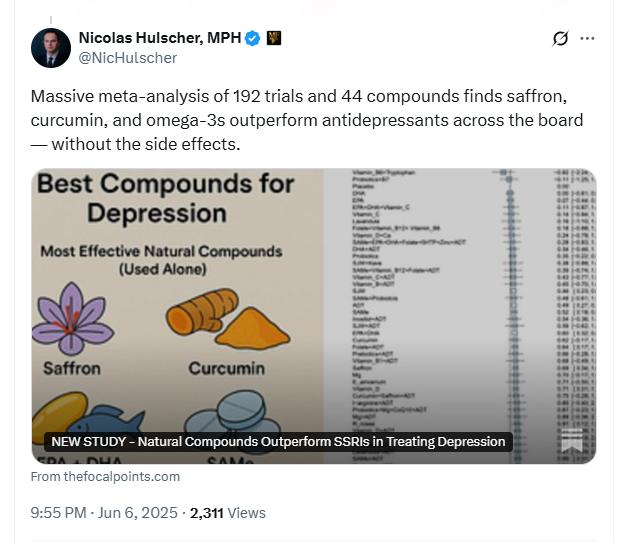Open the Best Compounds for Depression card image
633x543 pixels.
pyautogui.click(x=314, y=316)
